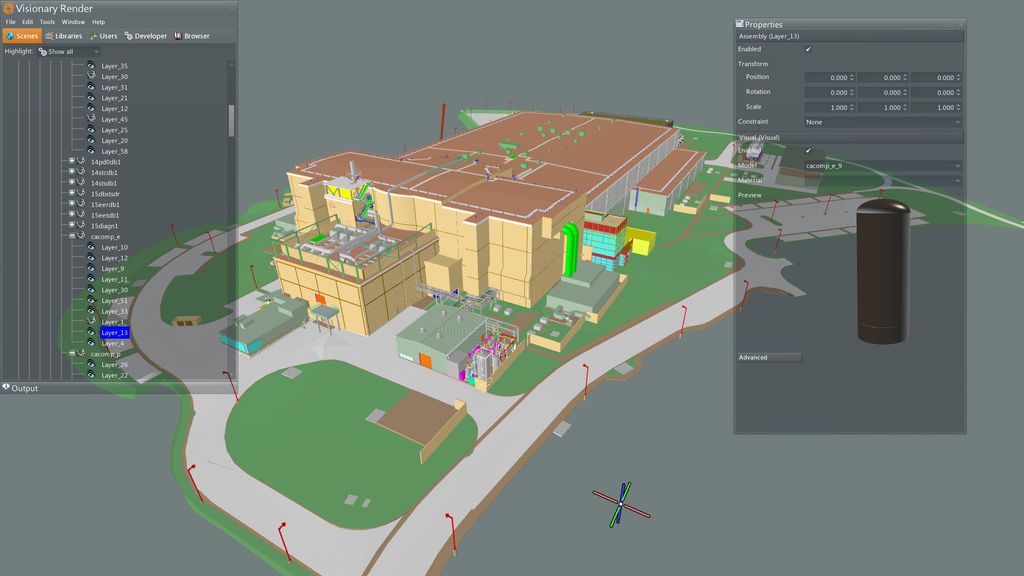The width and height of the screenshot is (1024, 576).
Task: Open the Constraint 'None' dropdown
Action: click(883, 122)
